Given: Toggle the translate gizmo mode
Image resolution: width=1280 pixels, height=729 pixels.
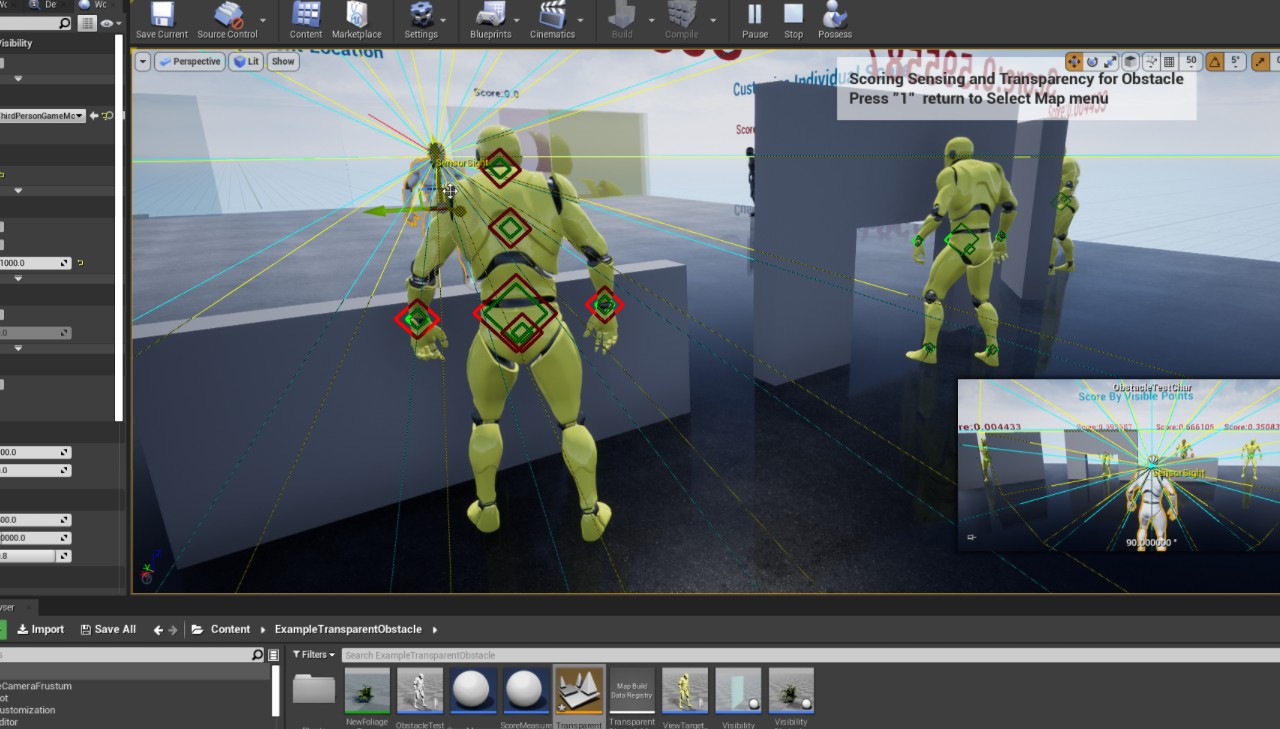Looking at the screenshot, I should point(1074,62).
